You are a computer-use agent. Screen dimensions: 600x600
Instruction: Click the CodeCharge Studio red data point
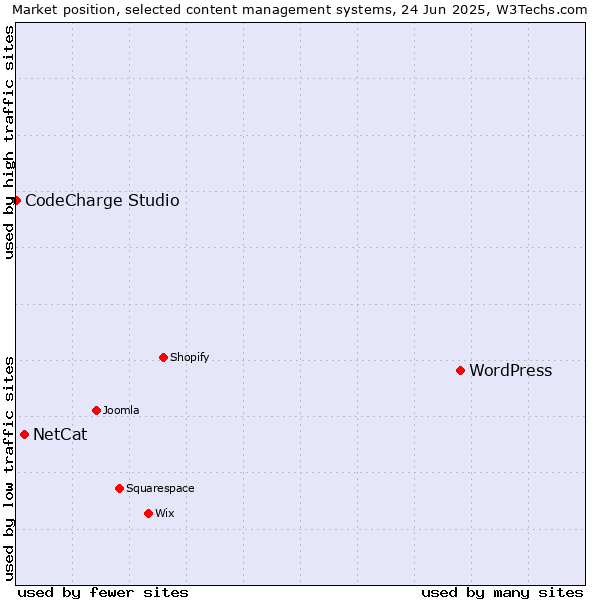point(16,201)
